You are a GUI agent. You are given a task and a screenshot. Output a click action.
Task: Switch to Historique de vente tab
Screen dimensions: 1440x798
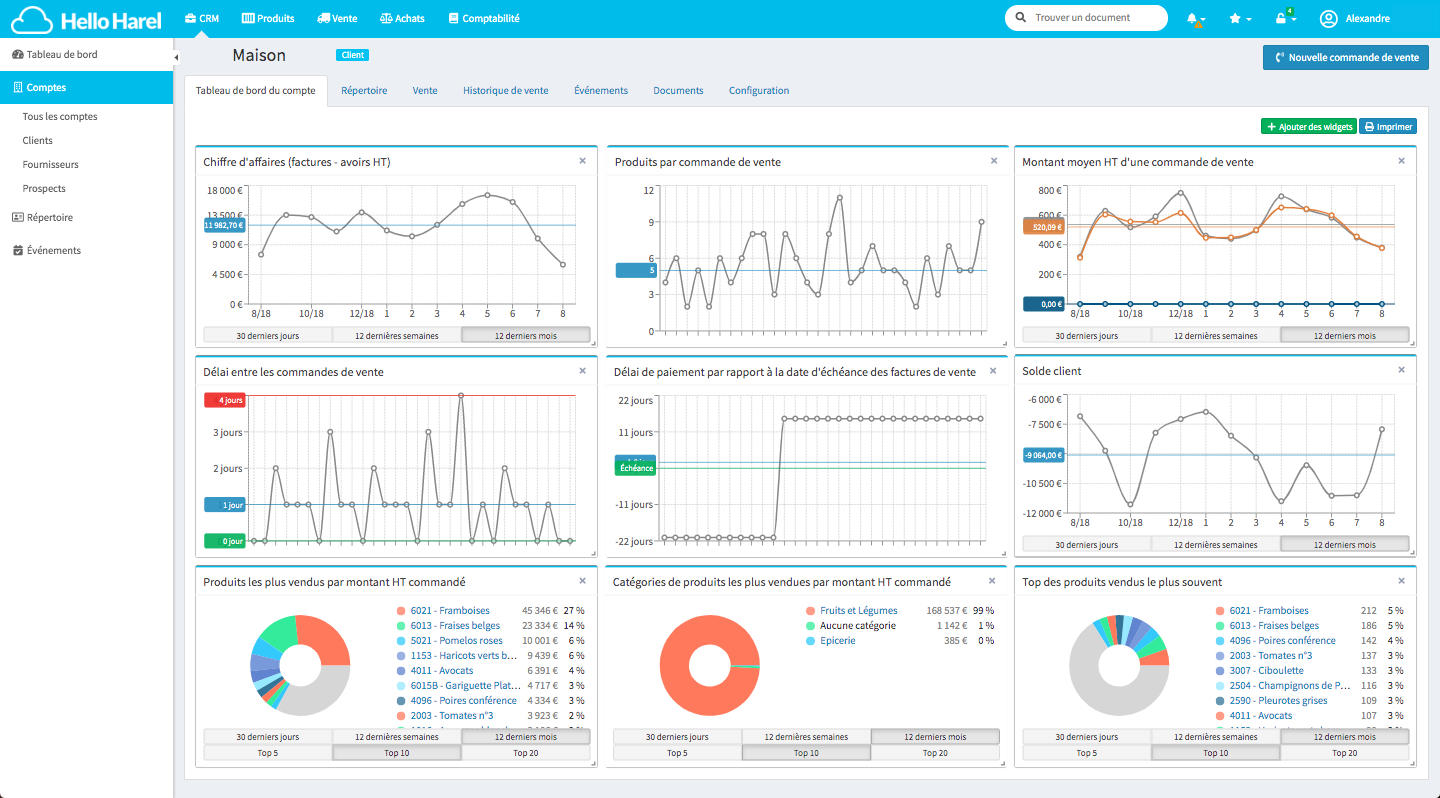pyautogui.click(x=506, y=91)
